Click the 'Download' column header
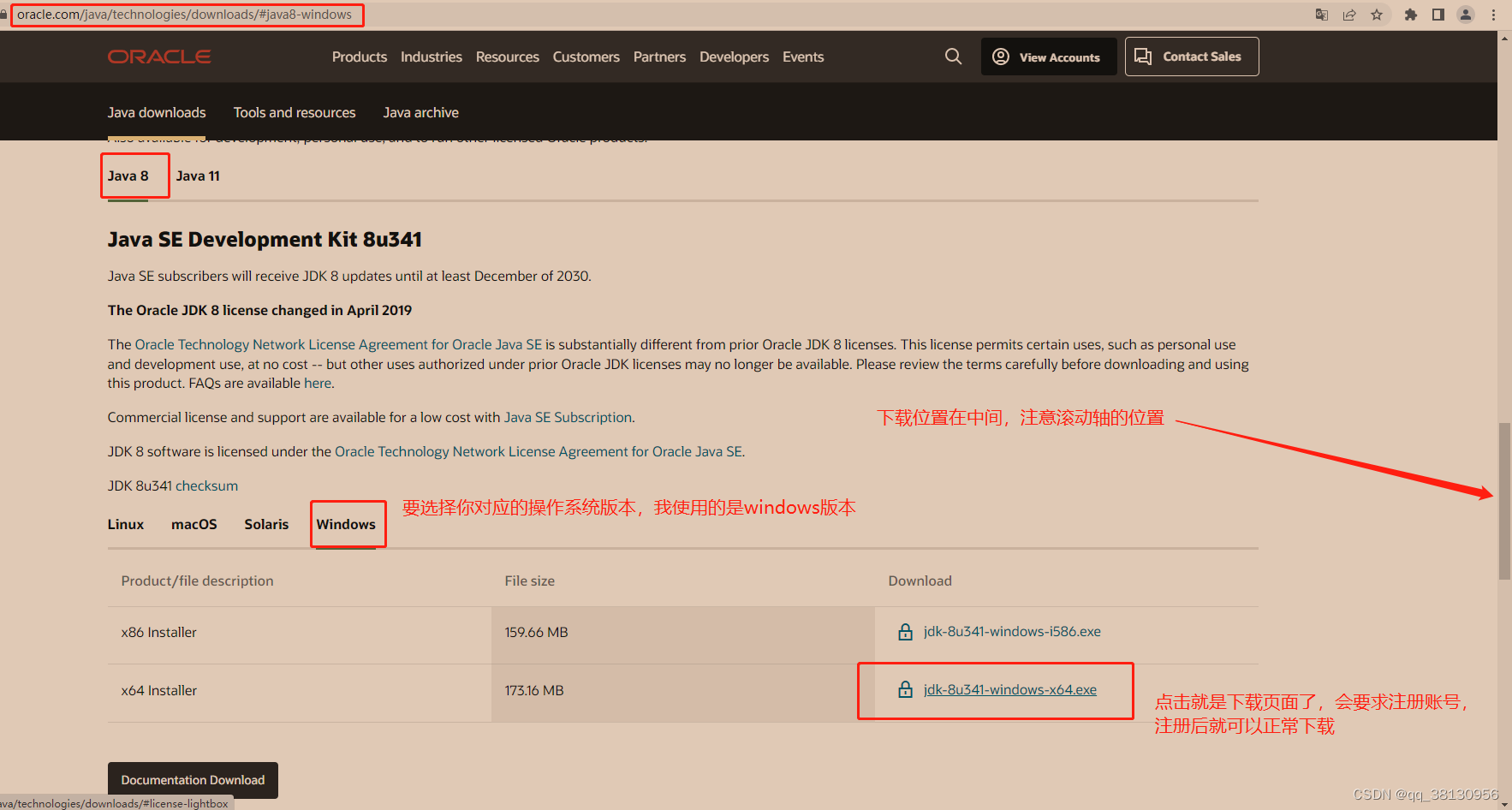Image resolution: width=1512 pixels, height=810 pixels. click(x=920, y=581)
